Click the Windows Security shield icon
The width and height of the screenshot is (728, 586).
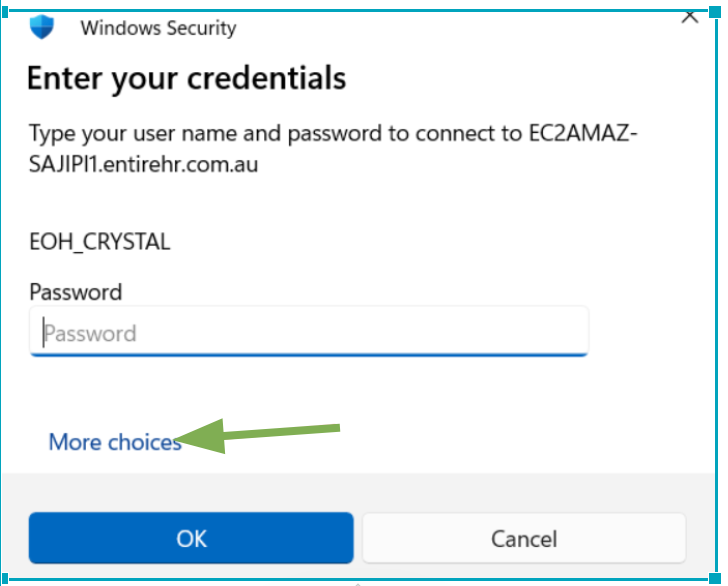(x=41, y=26)
